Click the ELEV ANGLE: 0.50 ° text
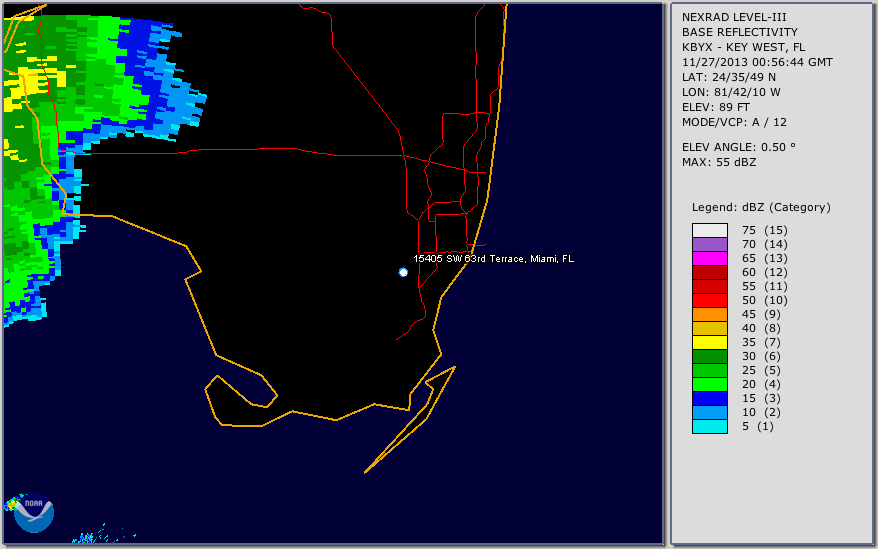The height and width of the screenshot is (549, 878). 738,147
